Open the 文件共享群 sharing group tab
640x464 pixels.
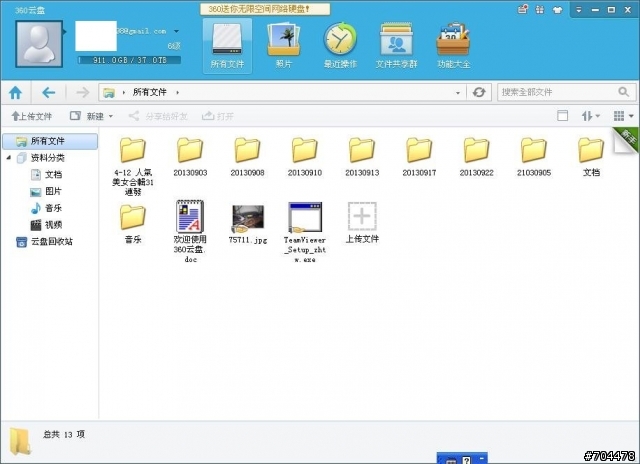coord(396,46)
